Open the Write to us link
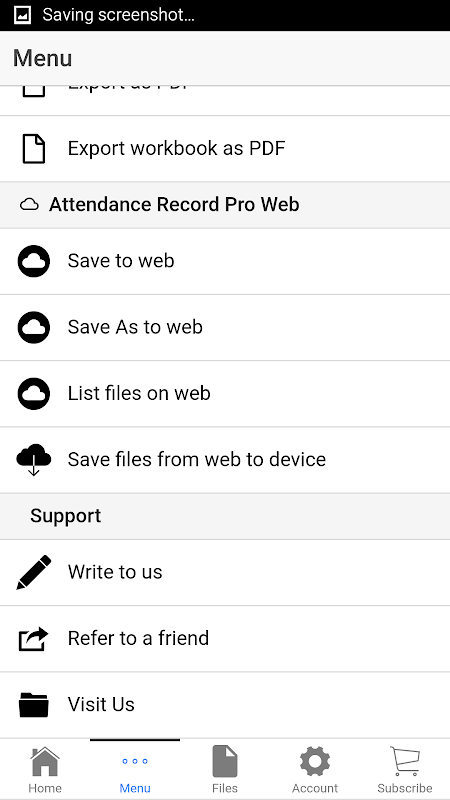 click(225, 572)
